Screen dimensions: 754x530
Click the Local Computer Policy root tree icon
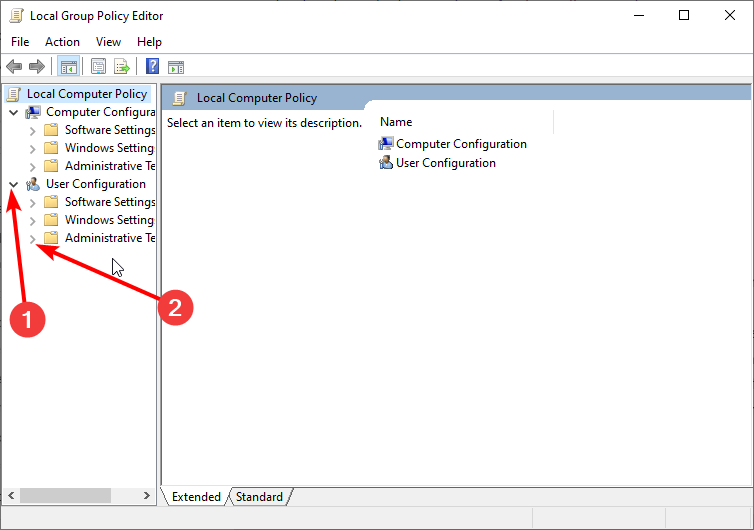coord(14,94)
